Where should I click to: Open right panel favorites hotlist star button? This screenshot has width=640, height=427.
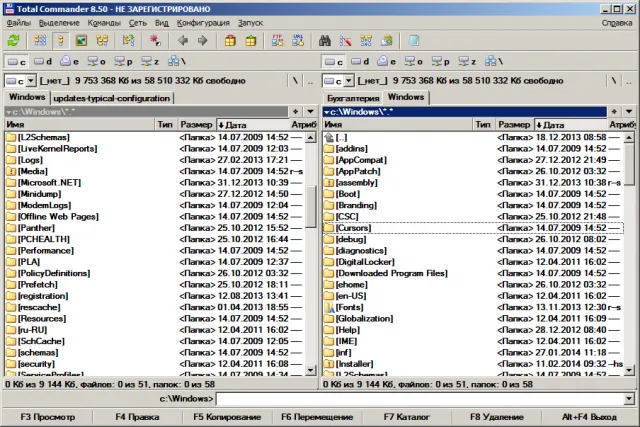coord(613,111)
